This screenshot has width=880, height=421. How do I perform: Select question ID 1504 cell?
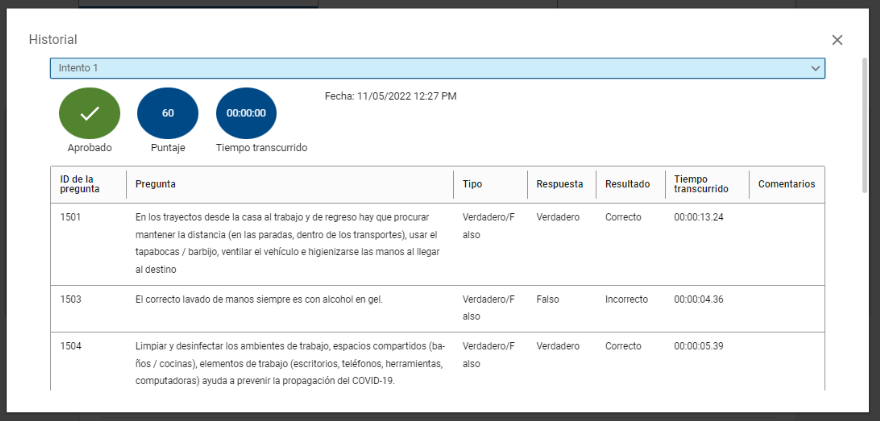tap(70, 346)
